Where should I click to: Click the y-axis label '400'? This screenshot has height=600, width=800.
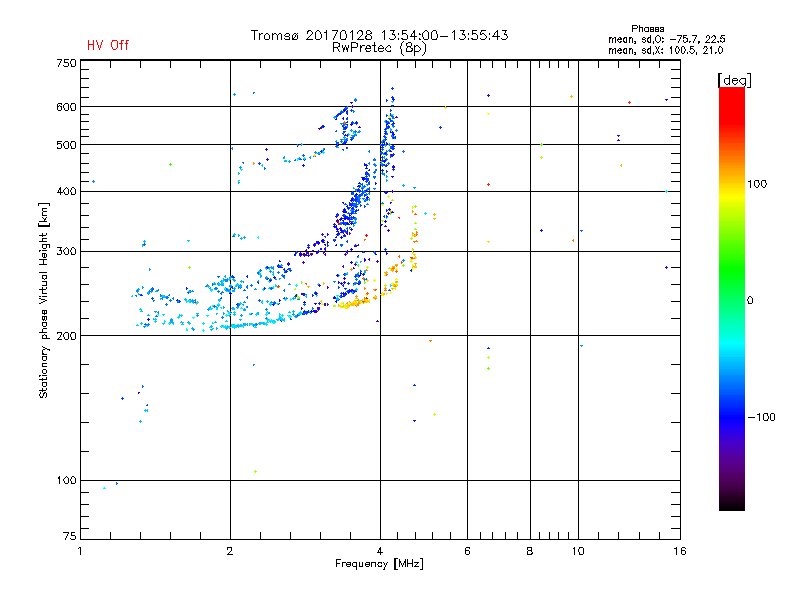66,192
